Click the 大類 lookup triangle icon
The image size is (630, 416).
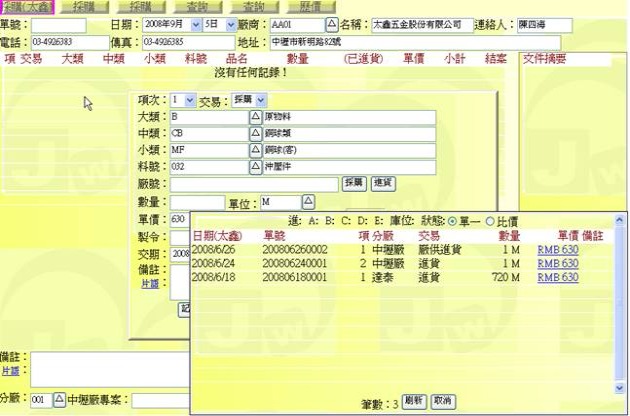(x=254, y=117)
